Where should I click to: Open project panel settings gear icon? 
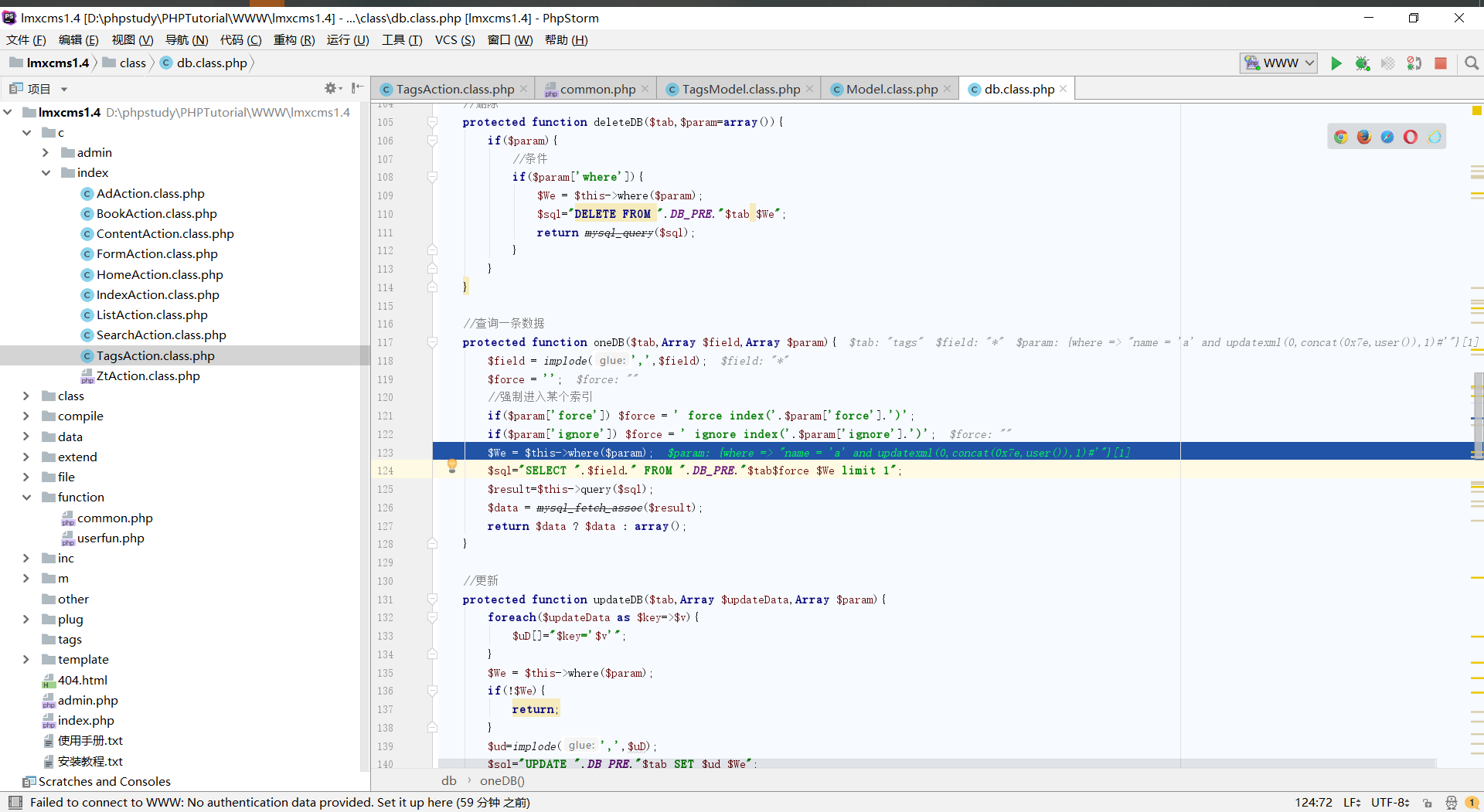333,88
